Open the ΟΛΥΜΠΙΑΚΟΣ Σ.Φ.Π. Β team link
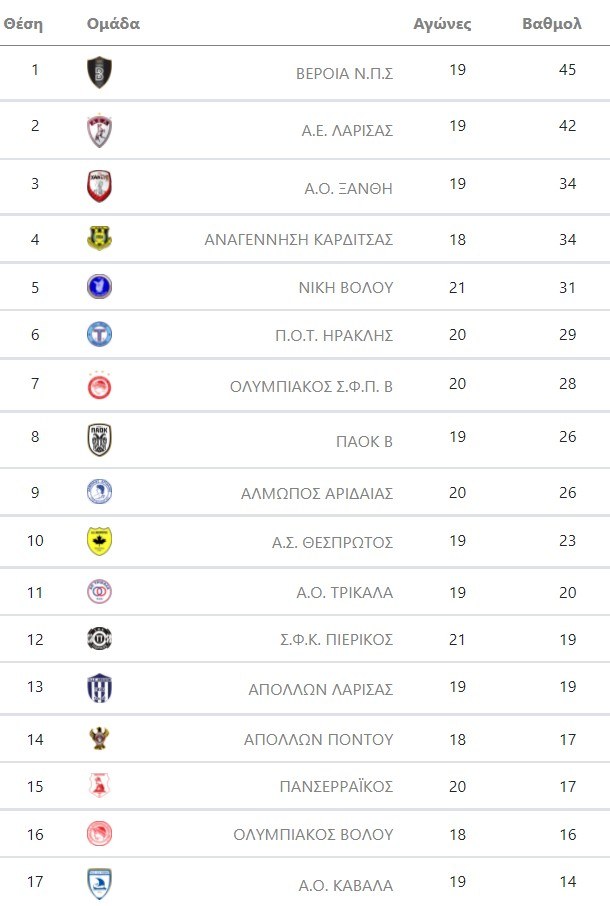This screenshot has height=906, width=610. pyautogui.click(x=311, y=386)
